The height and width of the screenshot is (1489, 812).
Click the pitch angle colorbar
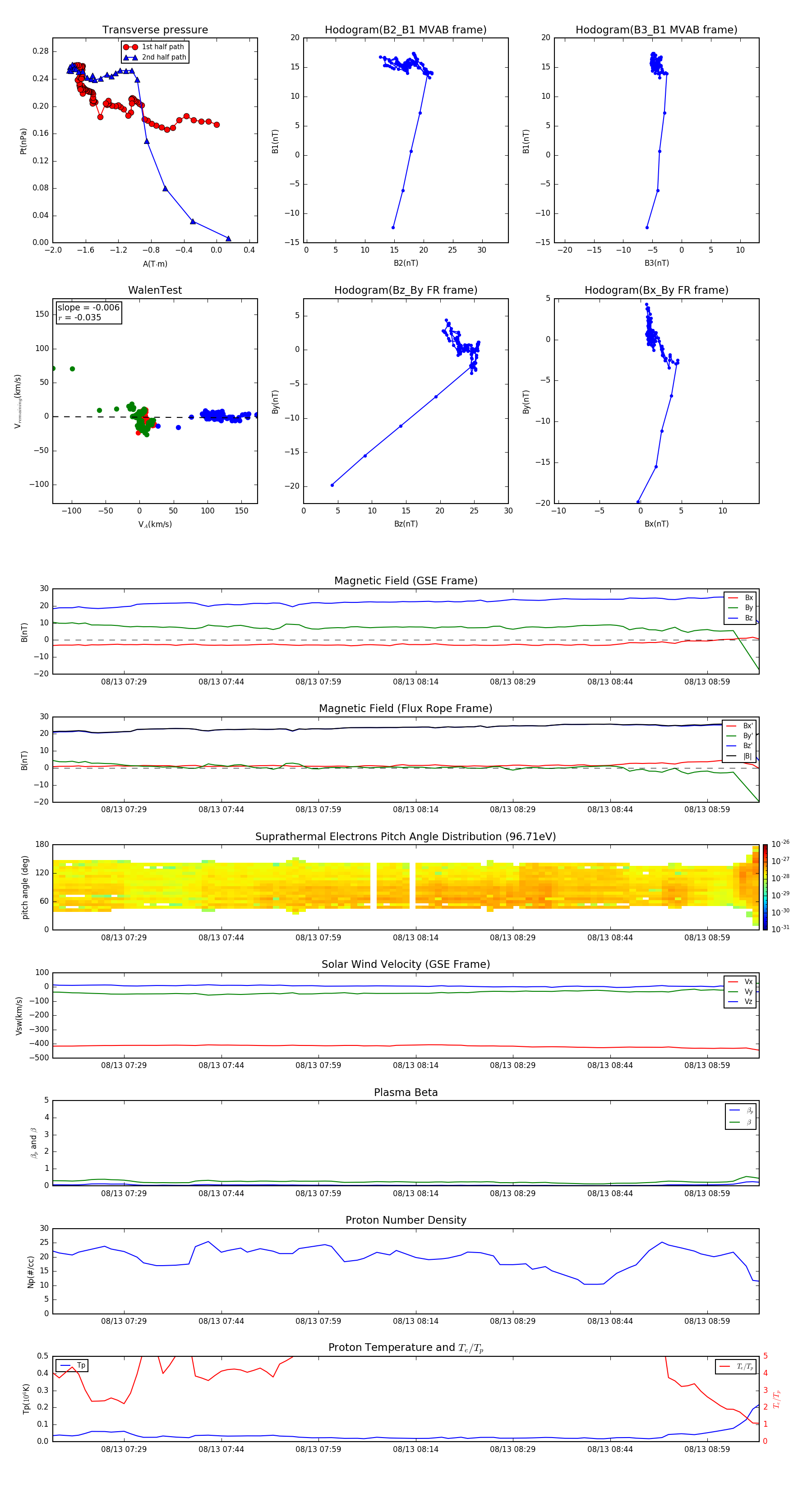(x=765, y=887)
